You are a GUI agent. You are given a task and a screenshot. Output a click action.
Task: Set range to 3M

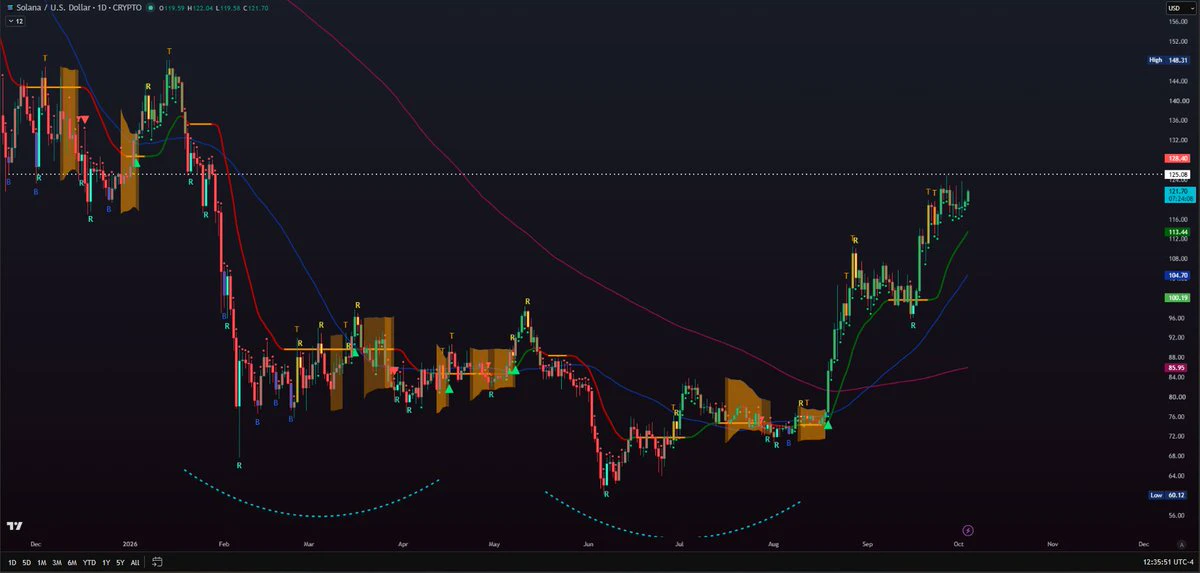coord(57,562)
